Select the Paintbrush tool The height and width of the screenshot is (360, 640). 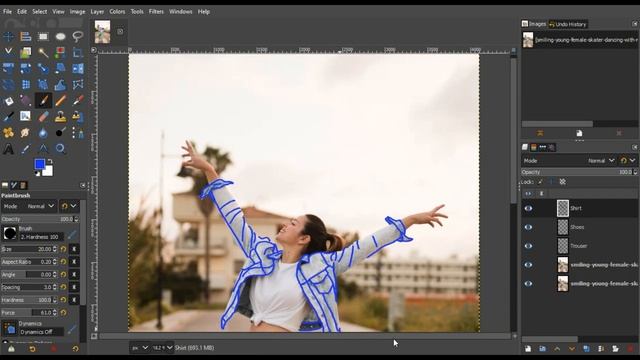click(x=43, y=100)
